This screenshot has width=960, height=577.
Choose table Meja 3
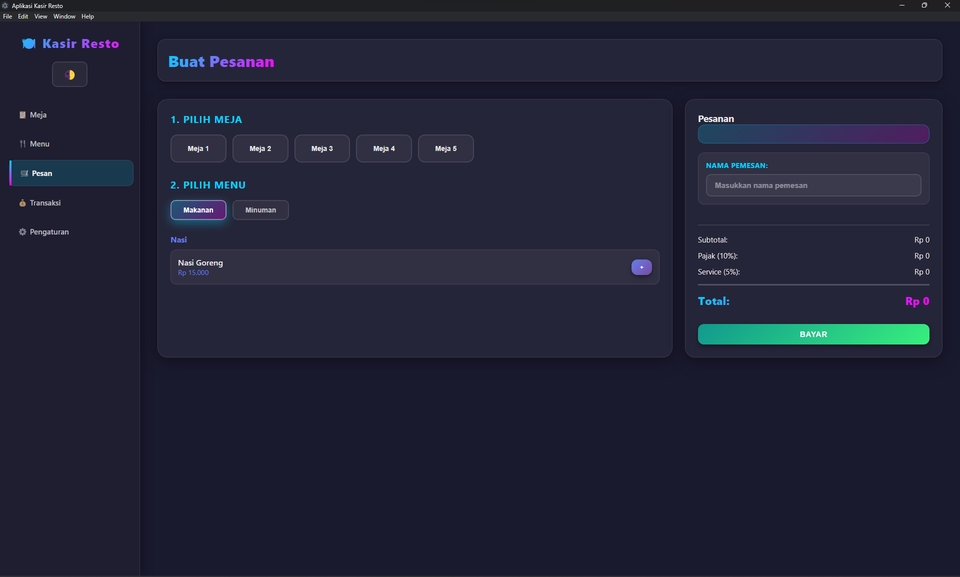click(322, 148)
